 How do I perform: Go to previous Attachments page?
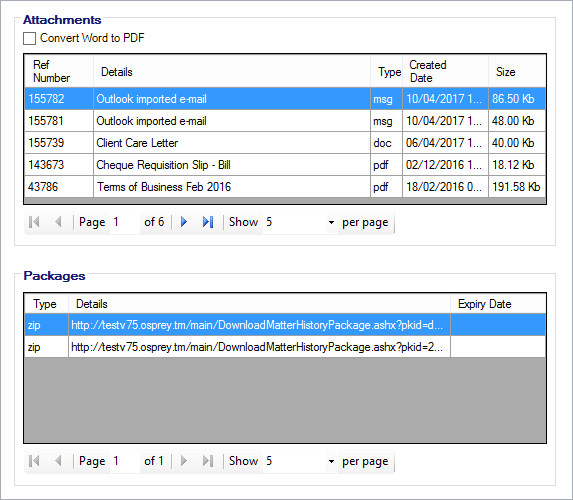pyautogui.click(x=58, y=222)
